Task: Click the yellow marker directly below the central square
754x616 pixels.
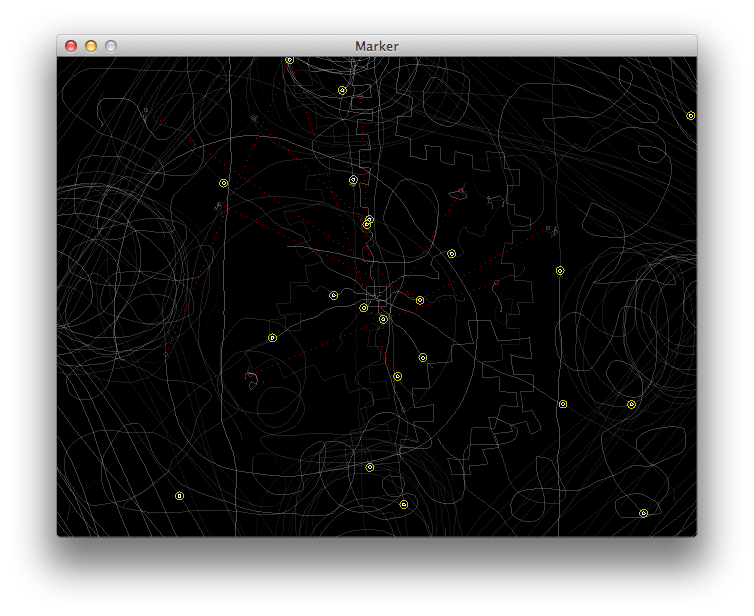Action: point(383,320)
